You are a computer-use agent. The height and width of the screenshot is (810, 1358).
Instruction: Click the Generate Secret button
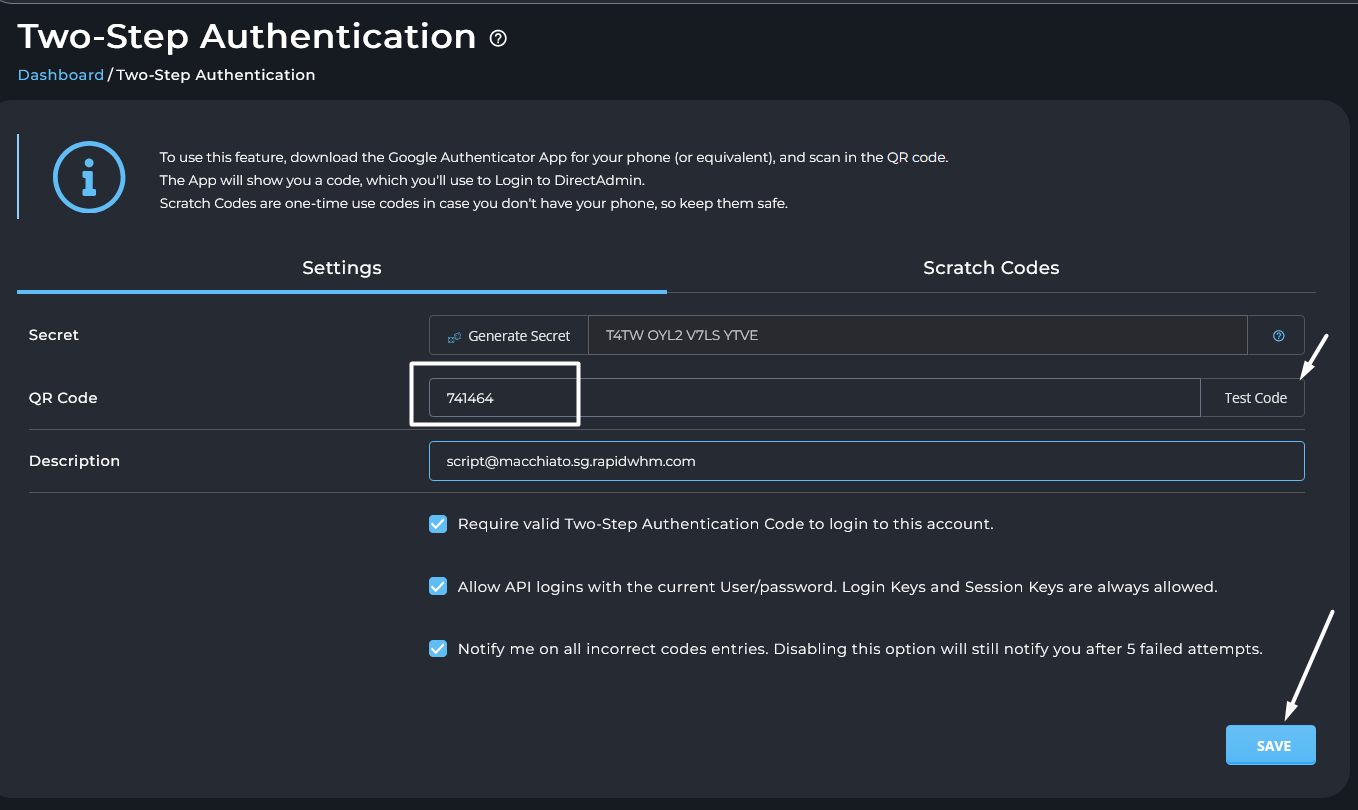pos(509,336)
